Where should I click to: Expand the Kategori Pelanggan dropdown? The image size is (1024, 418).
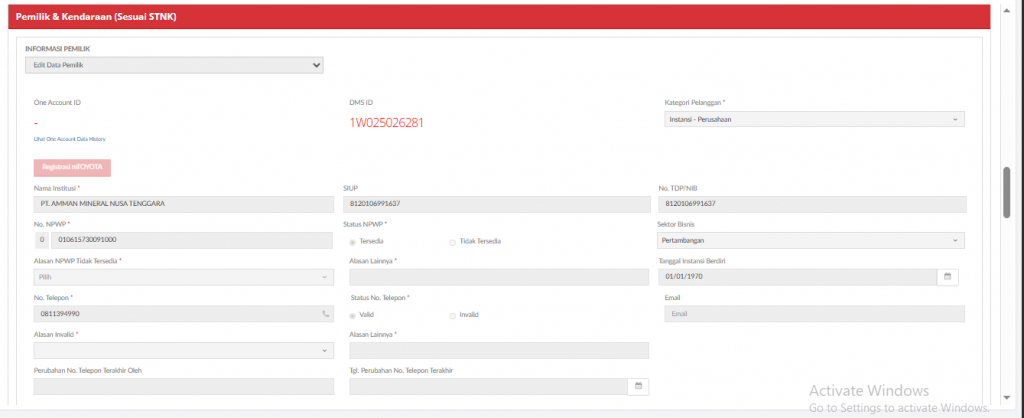click(811, 120)
